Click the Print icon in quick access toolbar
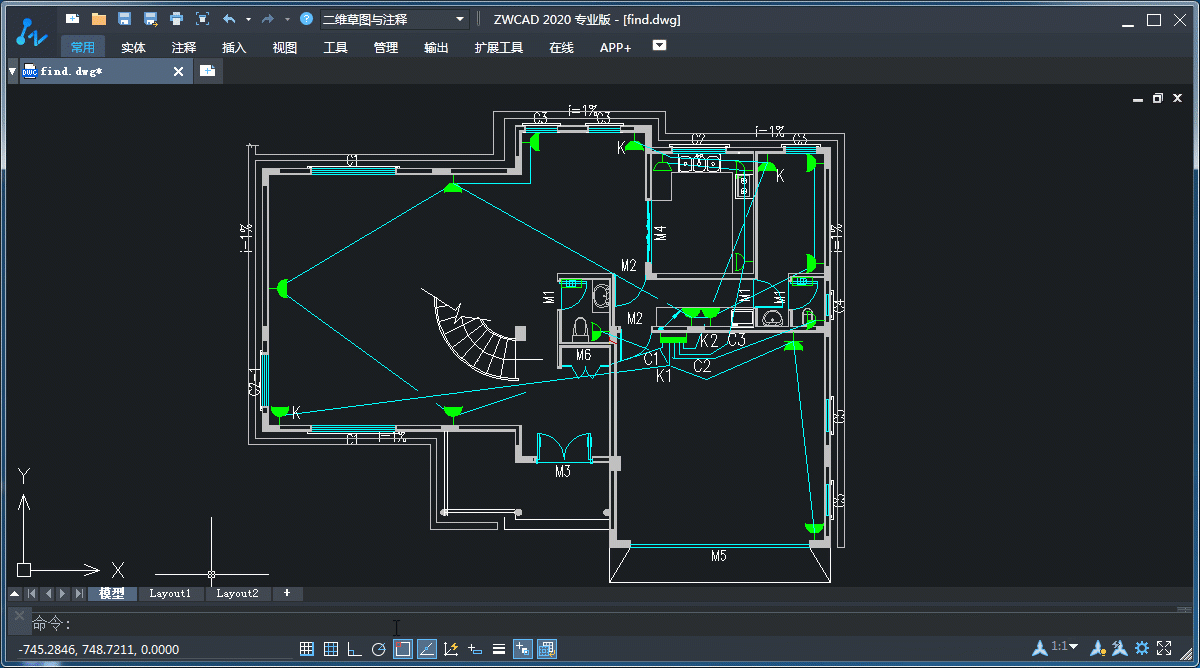Viewport: 1200px width, 668px height. click(176, 19)
